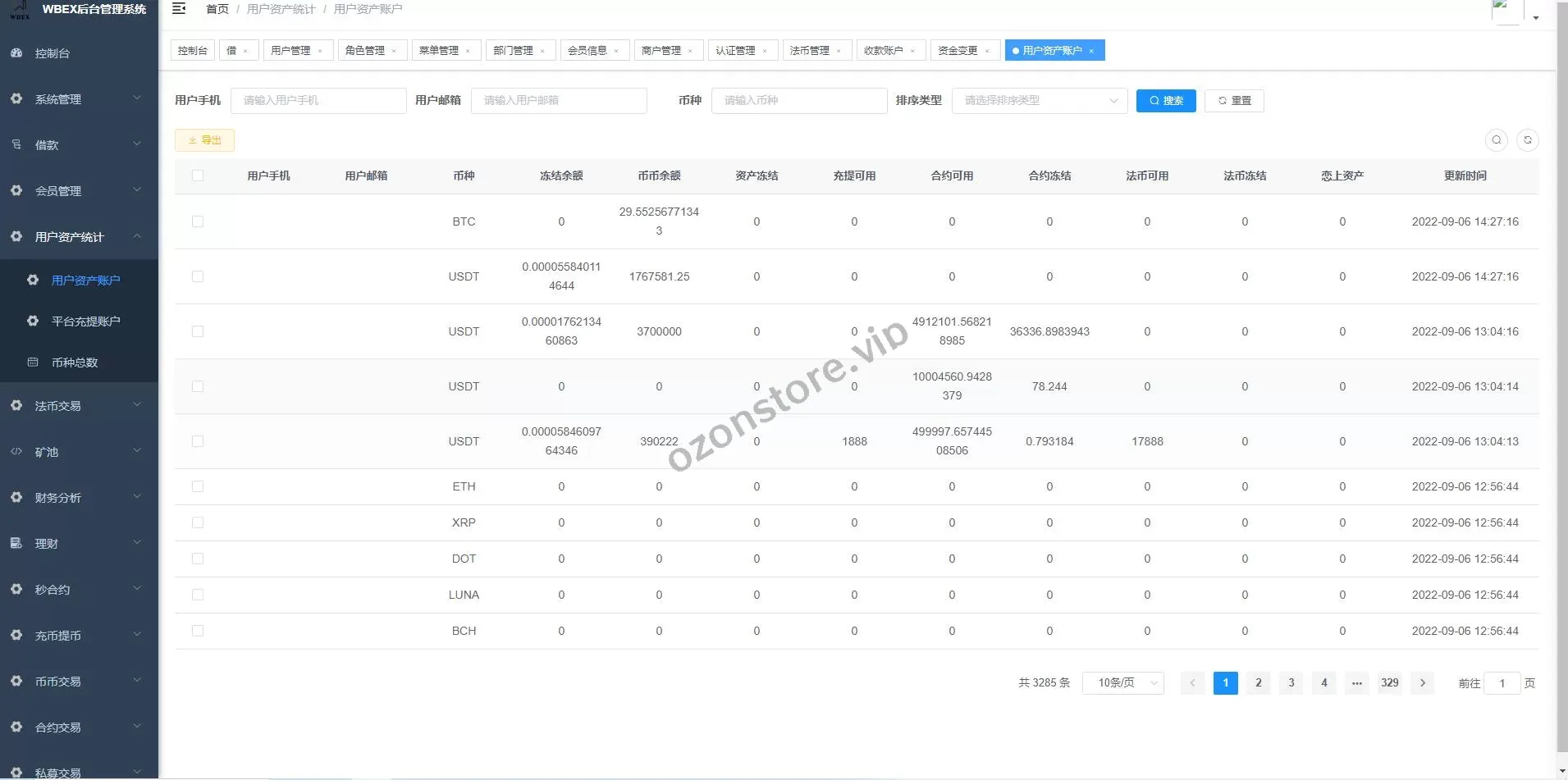Click the 导出 export button
The height and width of the screenshot is (780, 1568).
(x=204, y=140)
